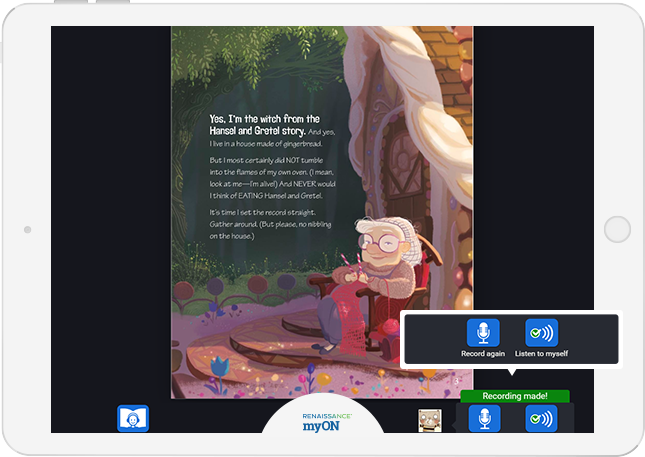The height and width of the screenshot is (457, 645).
Task: Click the Record again label
Action: pyautogui.click(x=483, y=354)
